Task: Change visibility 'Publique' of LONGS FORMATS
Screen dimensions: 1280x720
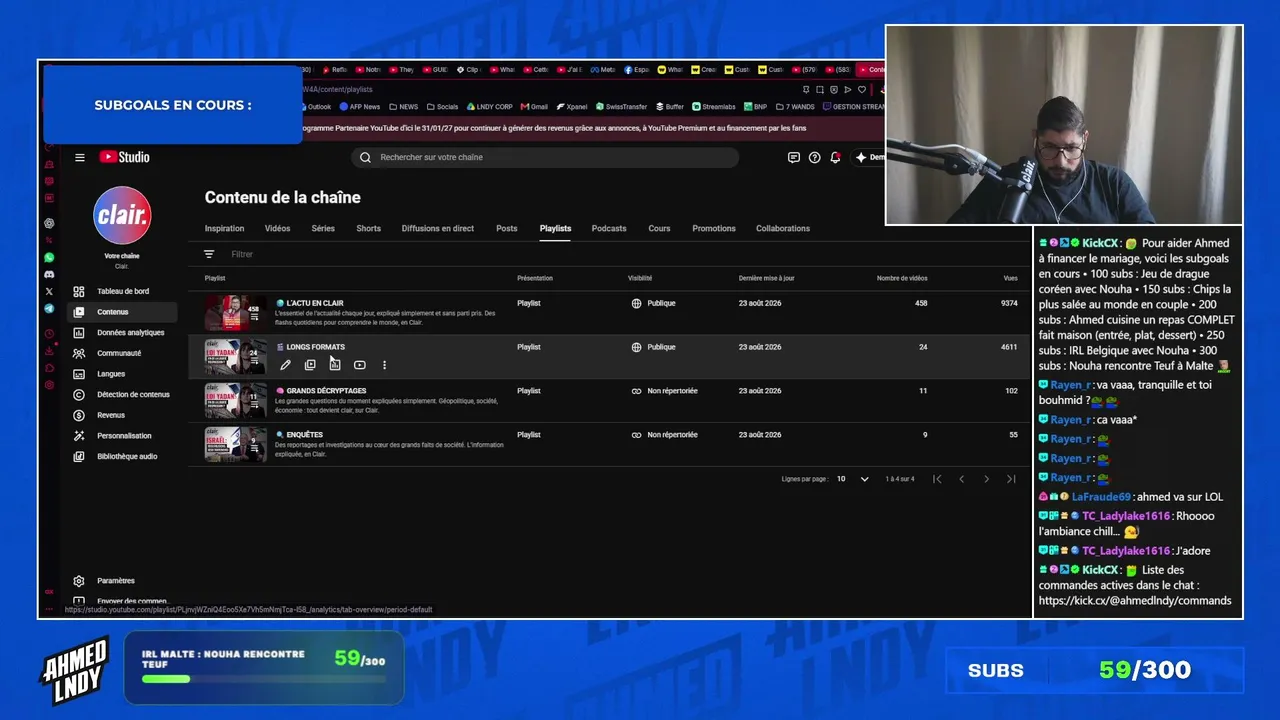Action: (x=654, y=347)
